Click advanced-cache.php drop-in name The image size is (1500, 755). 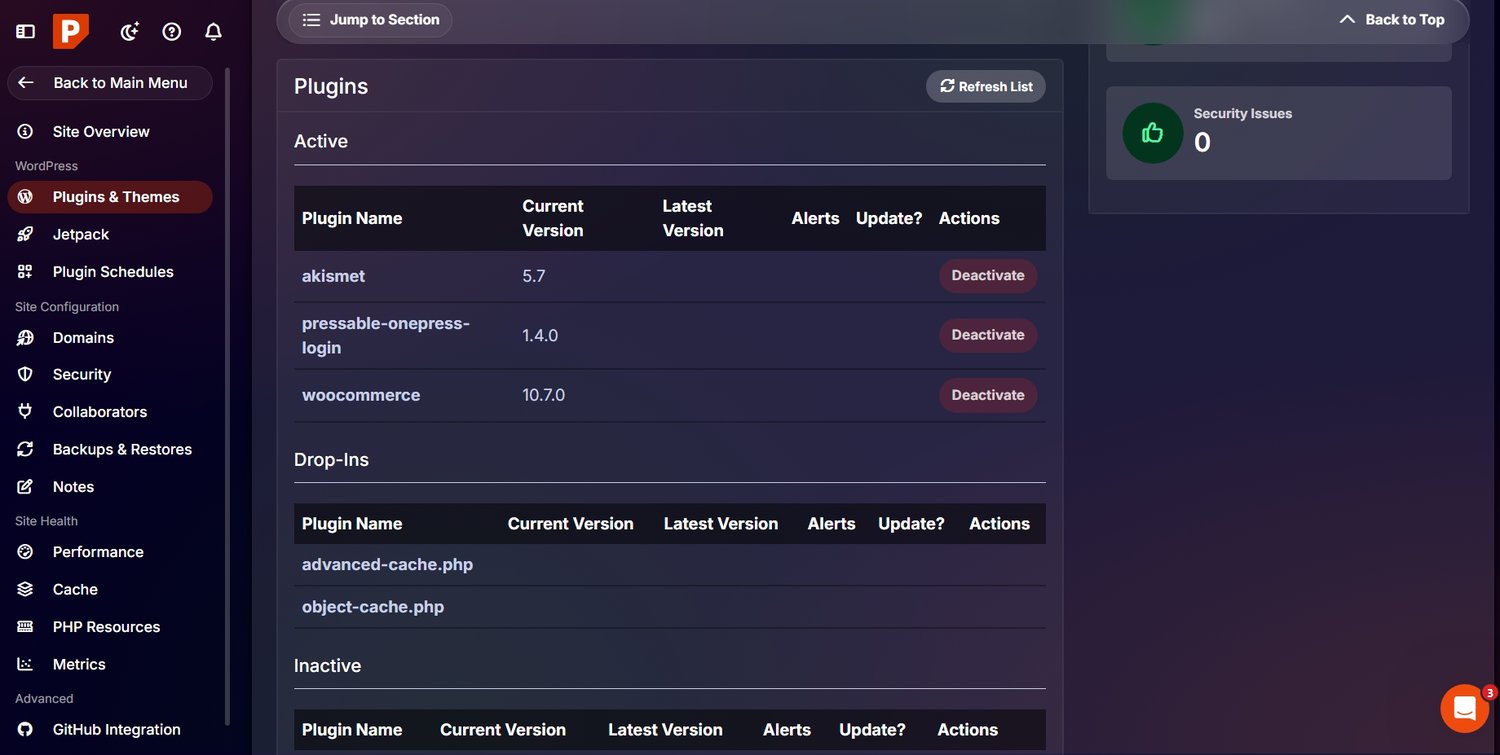[x=387, y=565]
